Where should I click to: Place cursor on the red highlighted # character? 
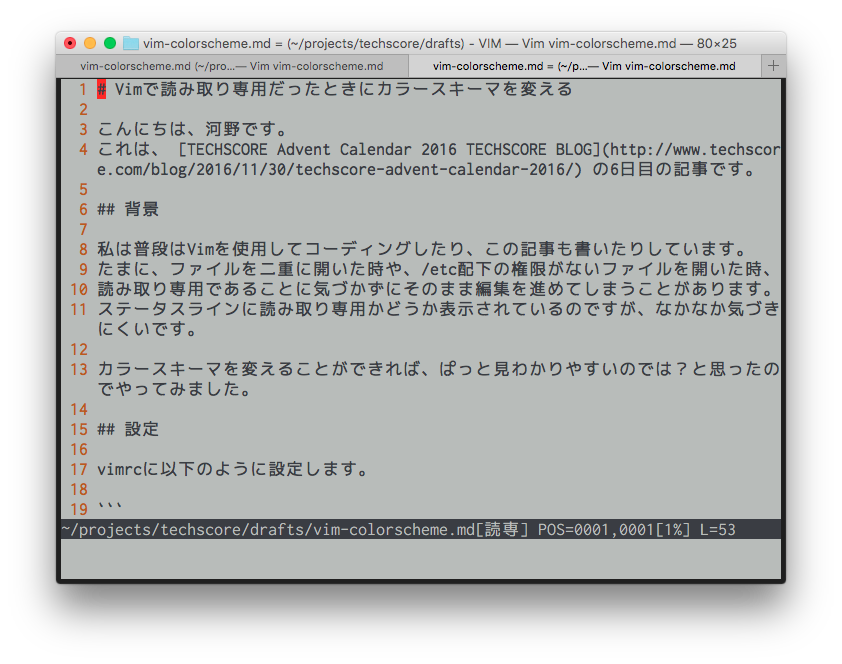point(102,90)
